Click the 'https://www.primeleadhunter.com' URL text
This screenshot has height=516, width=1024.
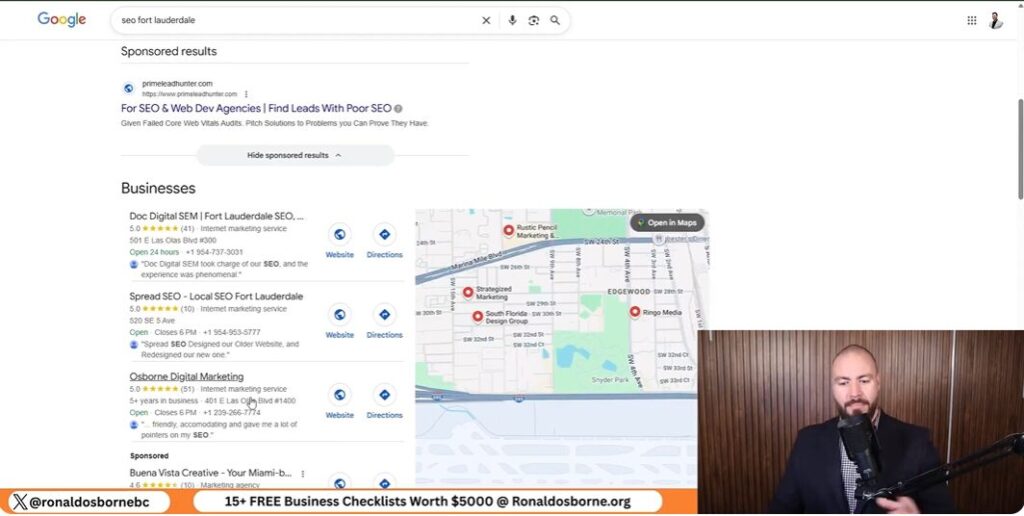[x=189, y=94]
